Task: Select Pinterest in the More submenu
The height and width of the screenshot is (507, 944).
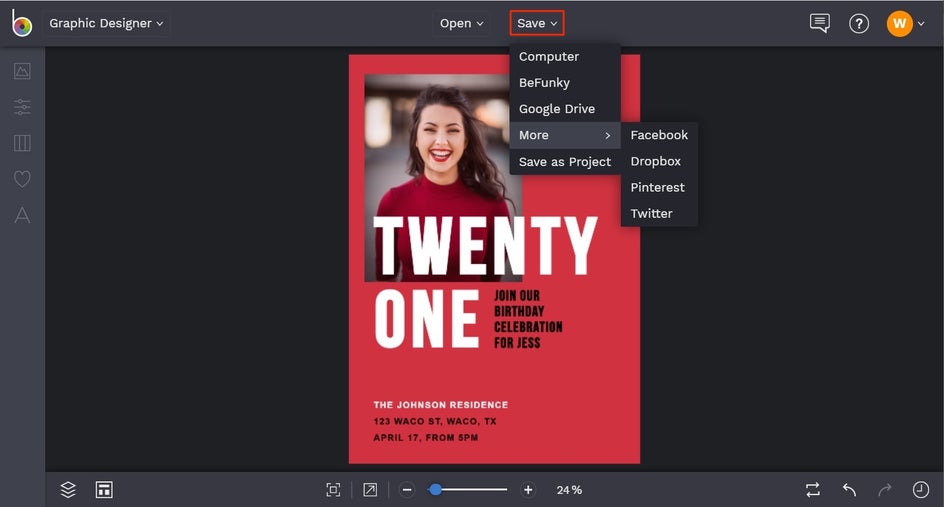Action: click(x=657, y=187)
